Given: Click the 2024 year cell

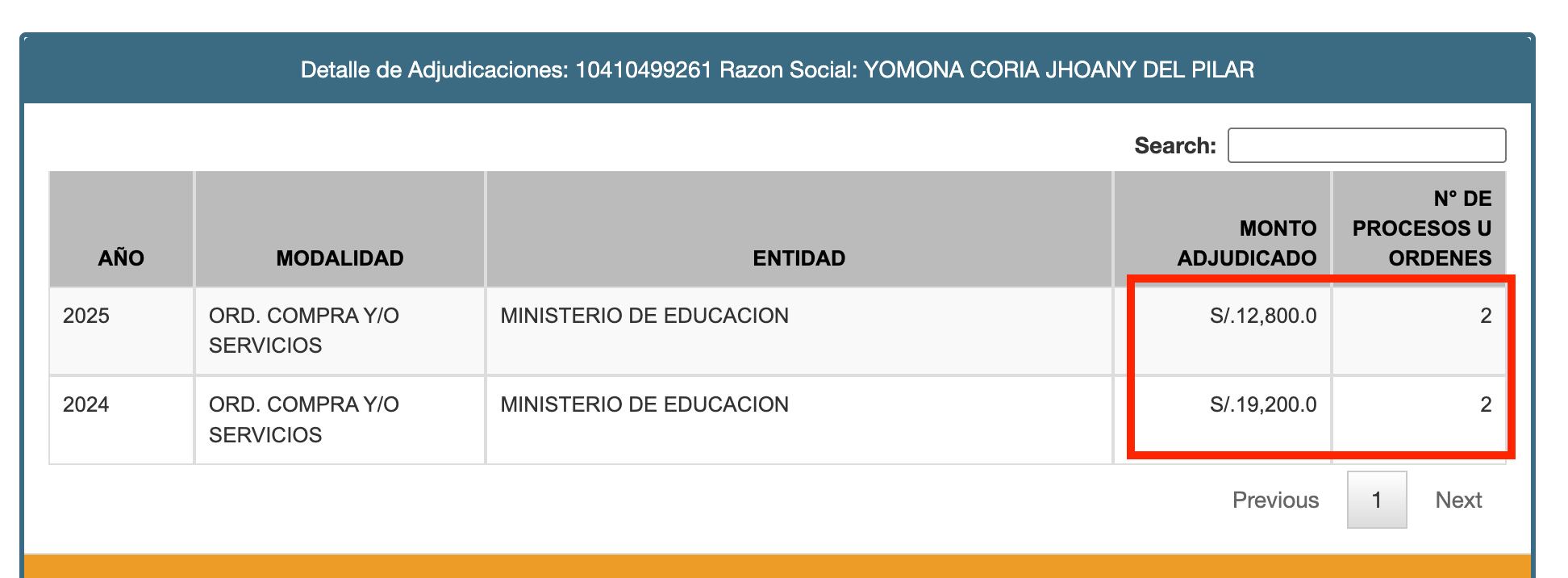Looking at the screenshot, I should (86, 404).
